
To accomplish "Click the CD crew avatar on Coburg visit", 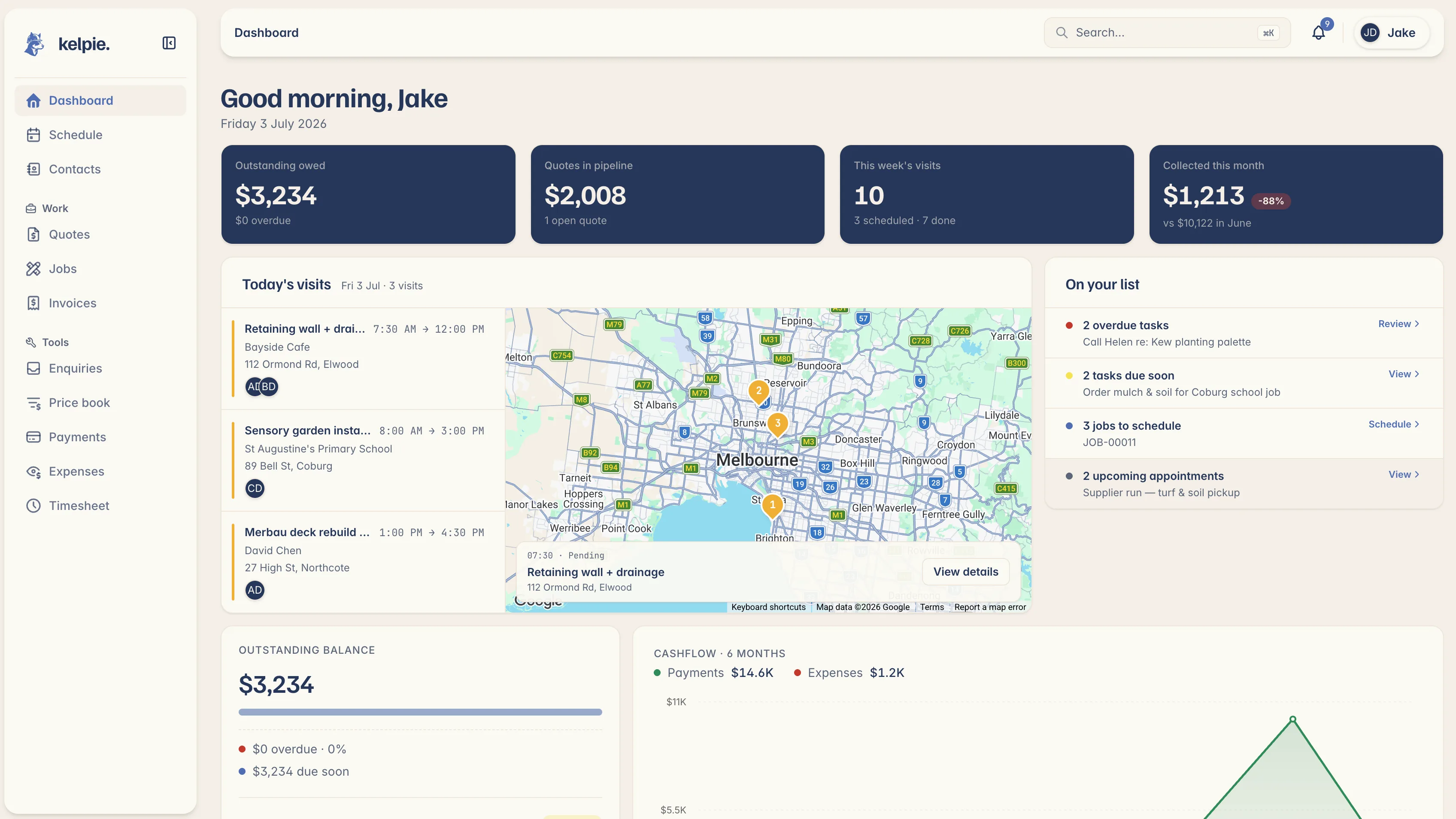I will (255, 489).
